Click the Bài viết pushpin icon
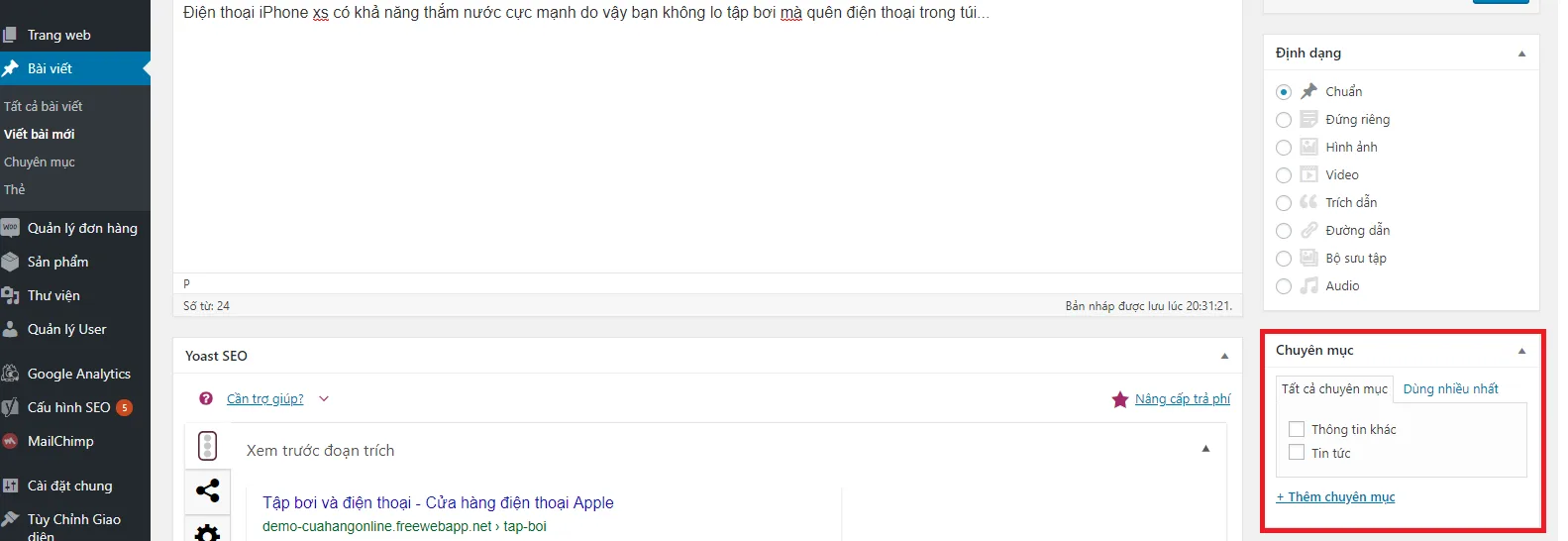The height and width of the screenshot is (541, 1568). 11,68
